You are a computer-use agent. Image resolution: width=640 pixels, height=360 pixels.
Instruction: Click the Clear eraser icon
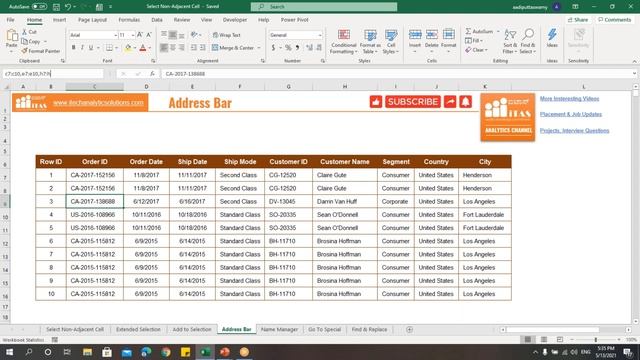tap(468, 50)
